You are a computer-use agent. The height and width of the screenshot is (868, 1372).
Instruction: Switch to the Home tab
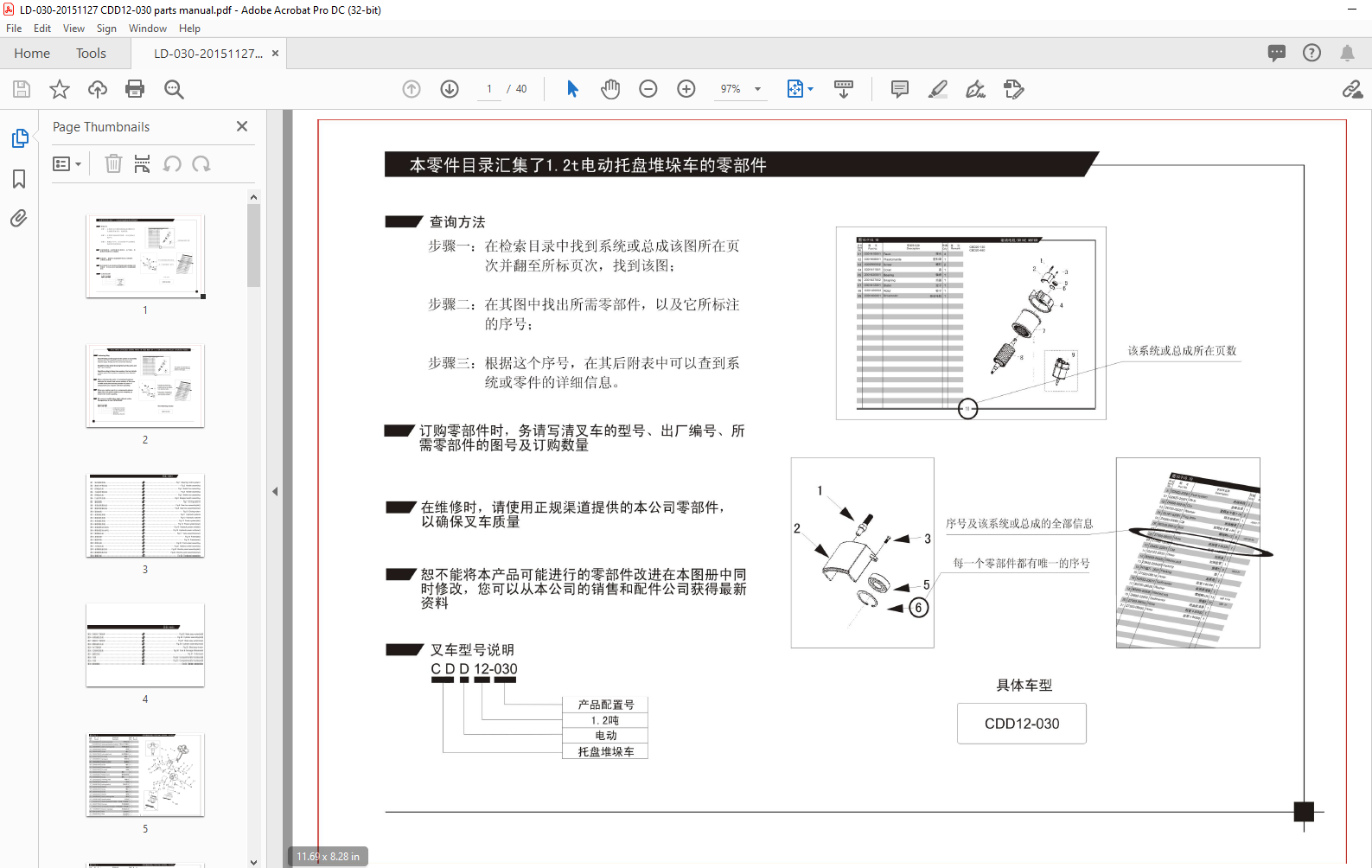(x=32, y=53)
